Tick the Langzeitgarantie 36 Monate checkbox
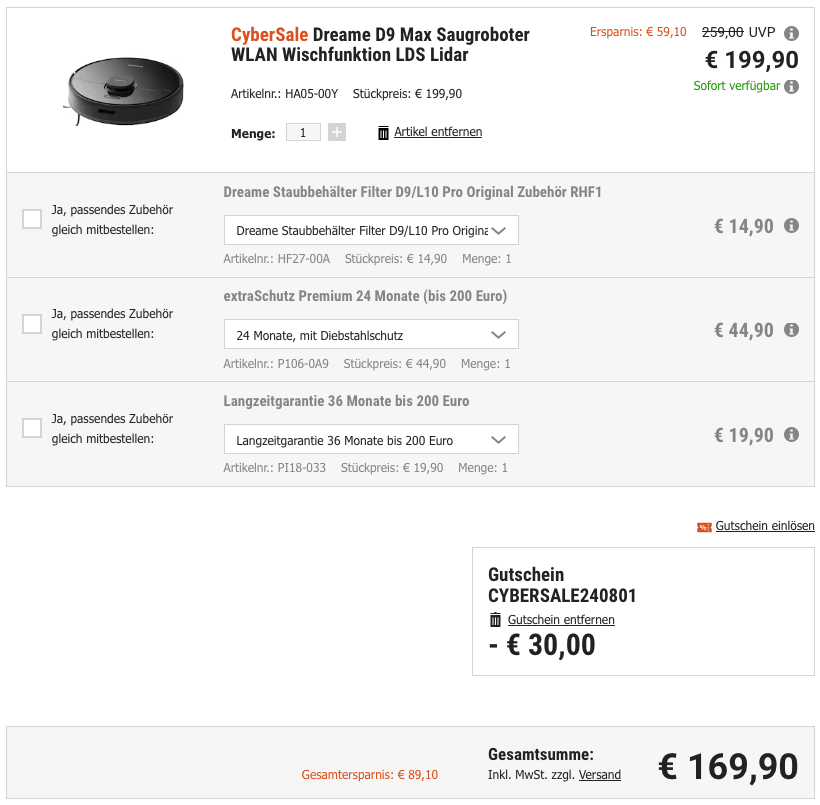This screenshot has height=805, width=820. (x=32, y=428)
